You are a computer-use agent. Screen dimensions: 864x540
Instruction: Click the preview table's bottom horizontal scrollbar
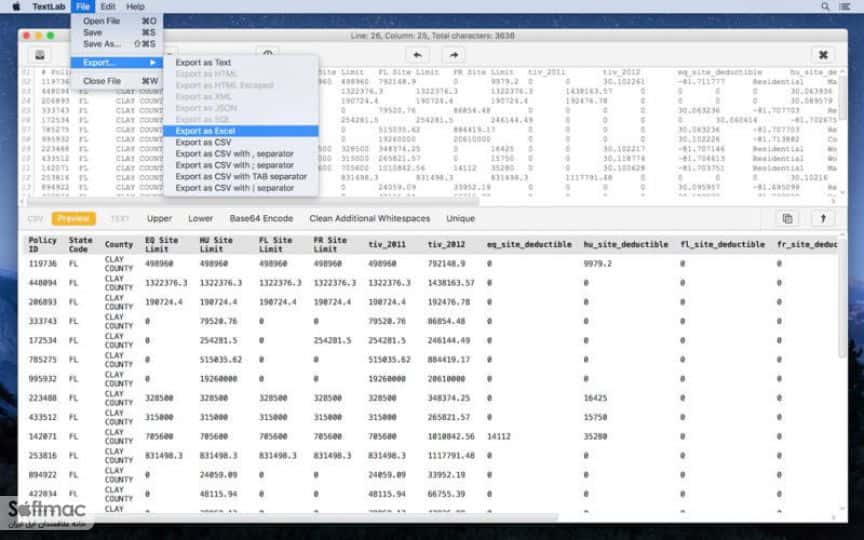[291, 517]
